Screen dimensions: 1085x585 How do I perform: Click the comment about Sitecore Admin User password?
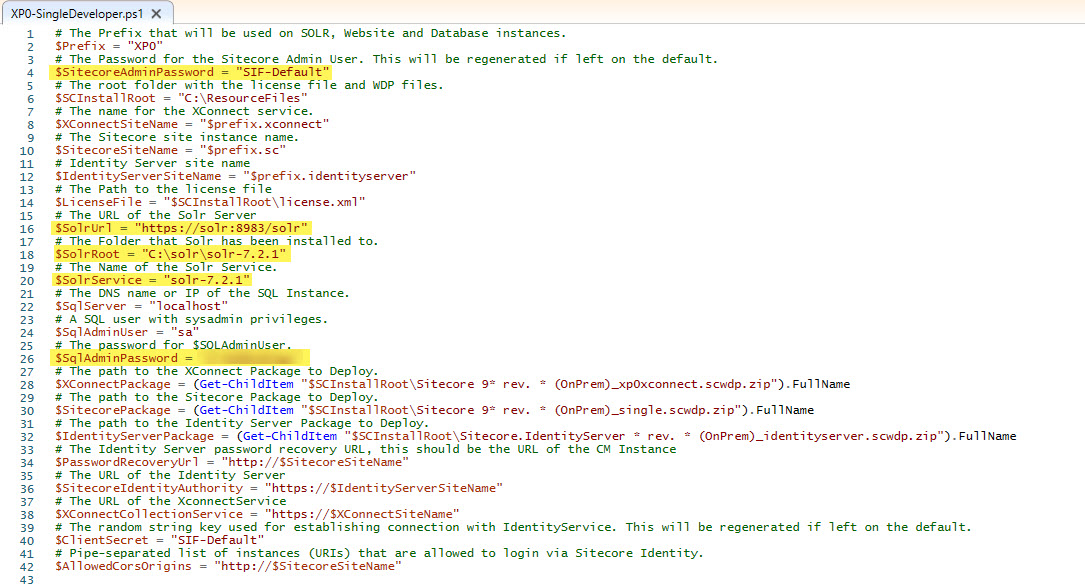point(387,60)
